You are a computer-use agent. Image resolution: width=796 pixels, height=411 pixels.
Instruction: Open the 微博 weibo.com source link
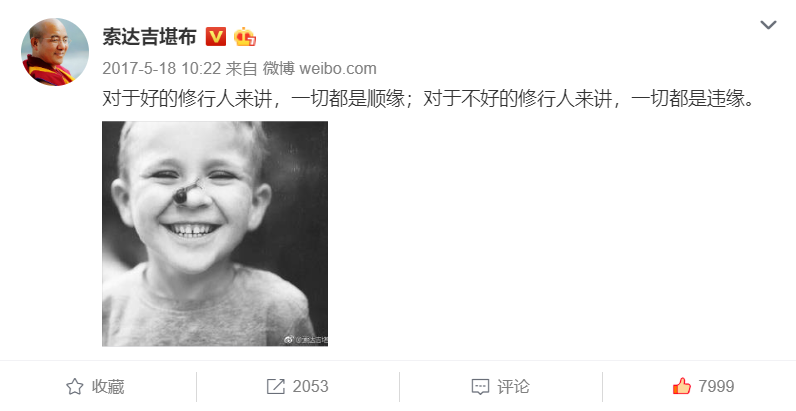[x=319, y=68]
